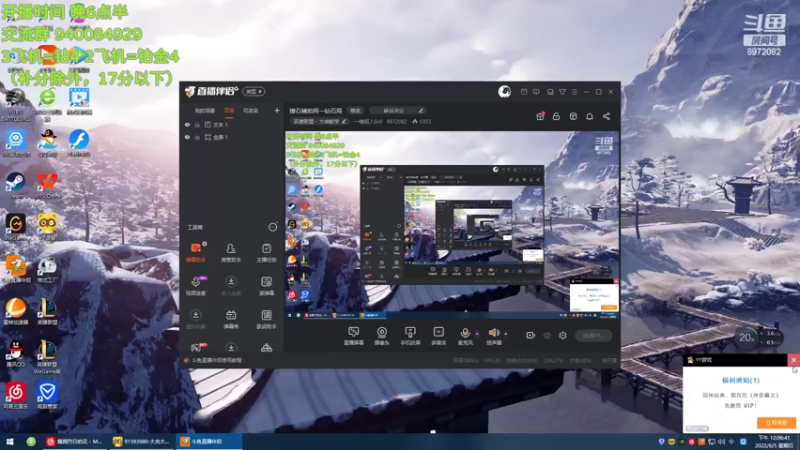The height and width of the screenshot is (450, 800).
Task: Open 腾讯QQ desktop shortcut
Action: click(x=15, y=354)
